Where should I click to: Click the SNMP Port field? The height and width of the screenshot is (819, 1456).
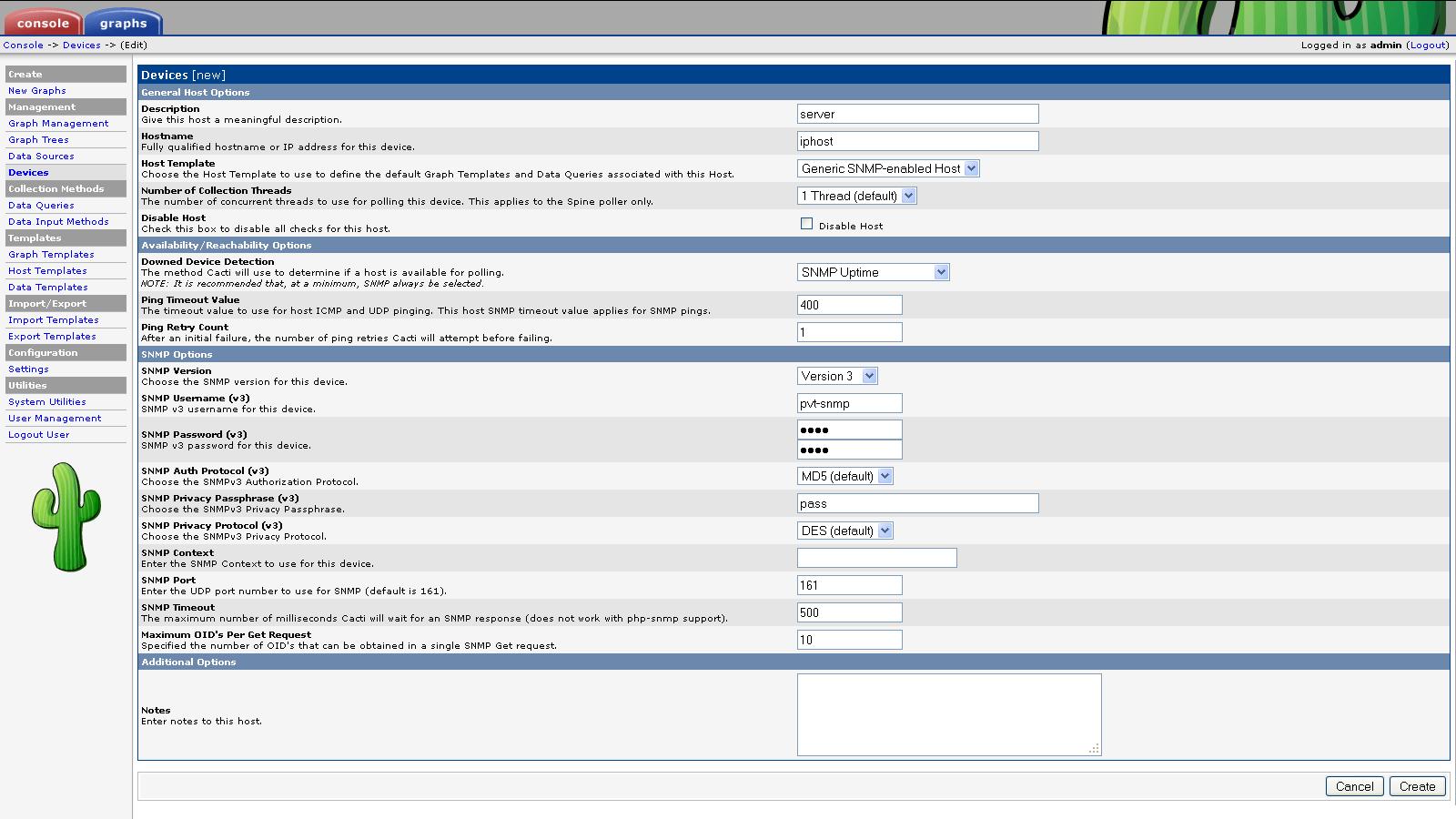(849, 585)
